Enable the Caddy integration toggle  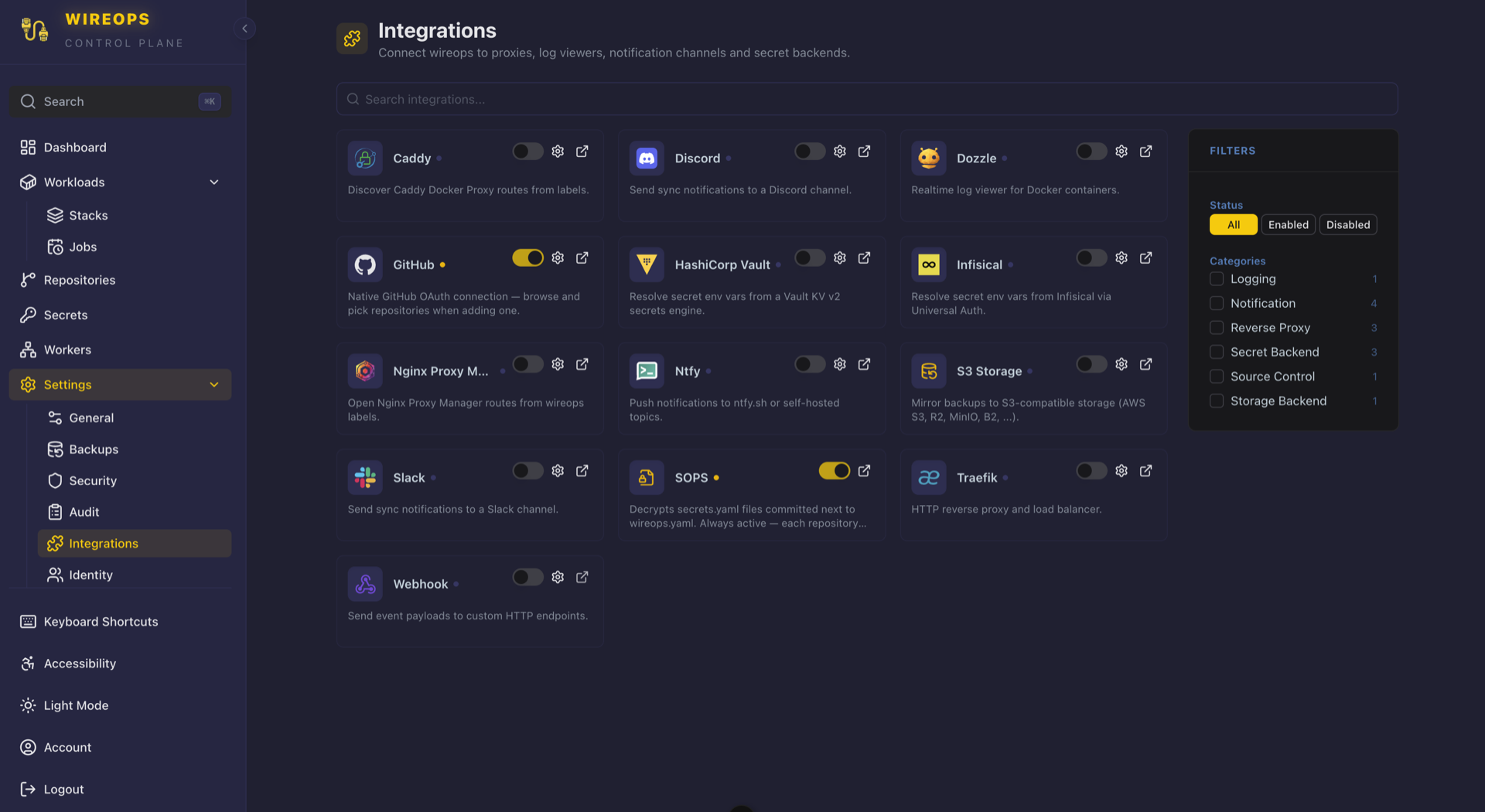pyautogui.click(x=527, y=152)
